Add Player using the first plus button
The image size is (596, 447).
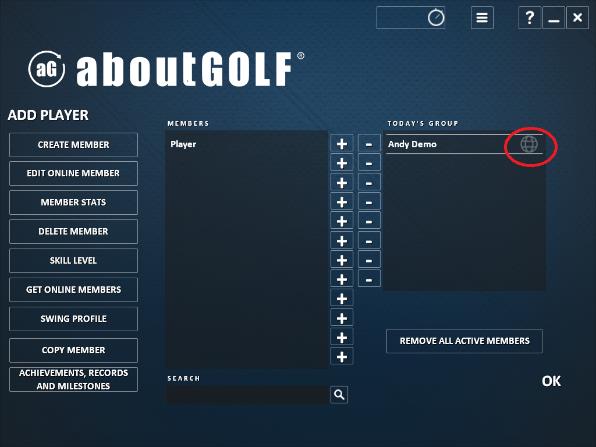click(342, 144)
